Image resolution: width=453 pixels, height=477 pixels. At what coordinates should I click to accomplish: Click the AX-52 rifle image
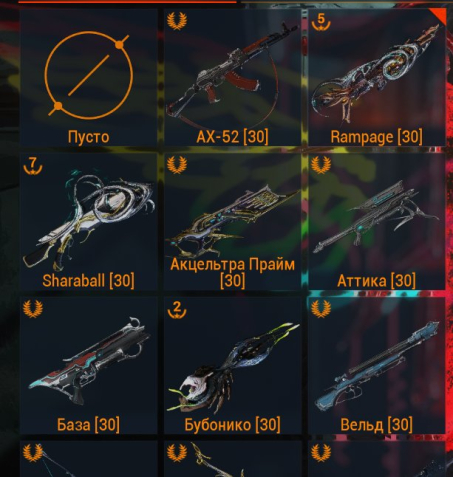coord(232,72)
